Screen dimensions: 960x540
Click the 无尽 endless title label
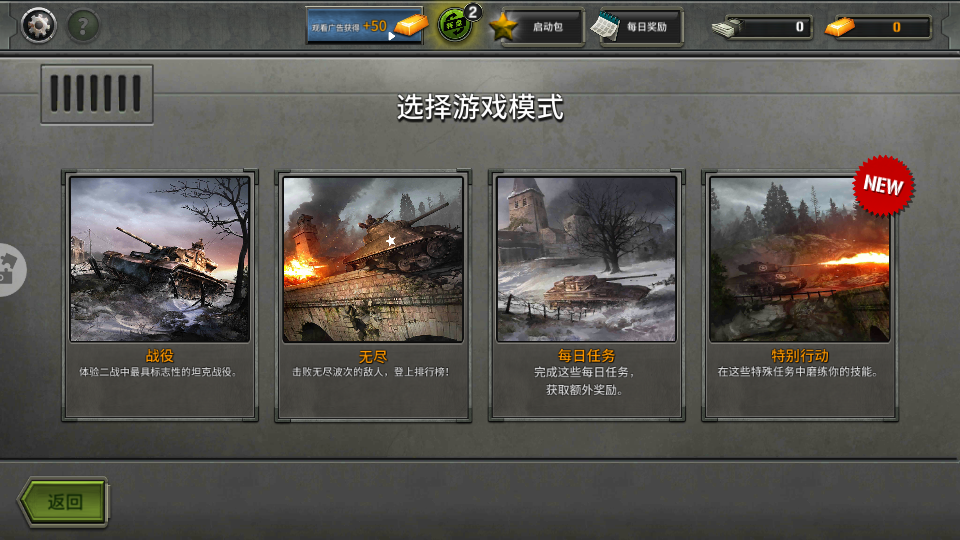[x=373, y=356]
